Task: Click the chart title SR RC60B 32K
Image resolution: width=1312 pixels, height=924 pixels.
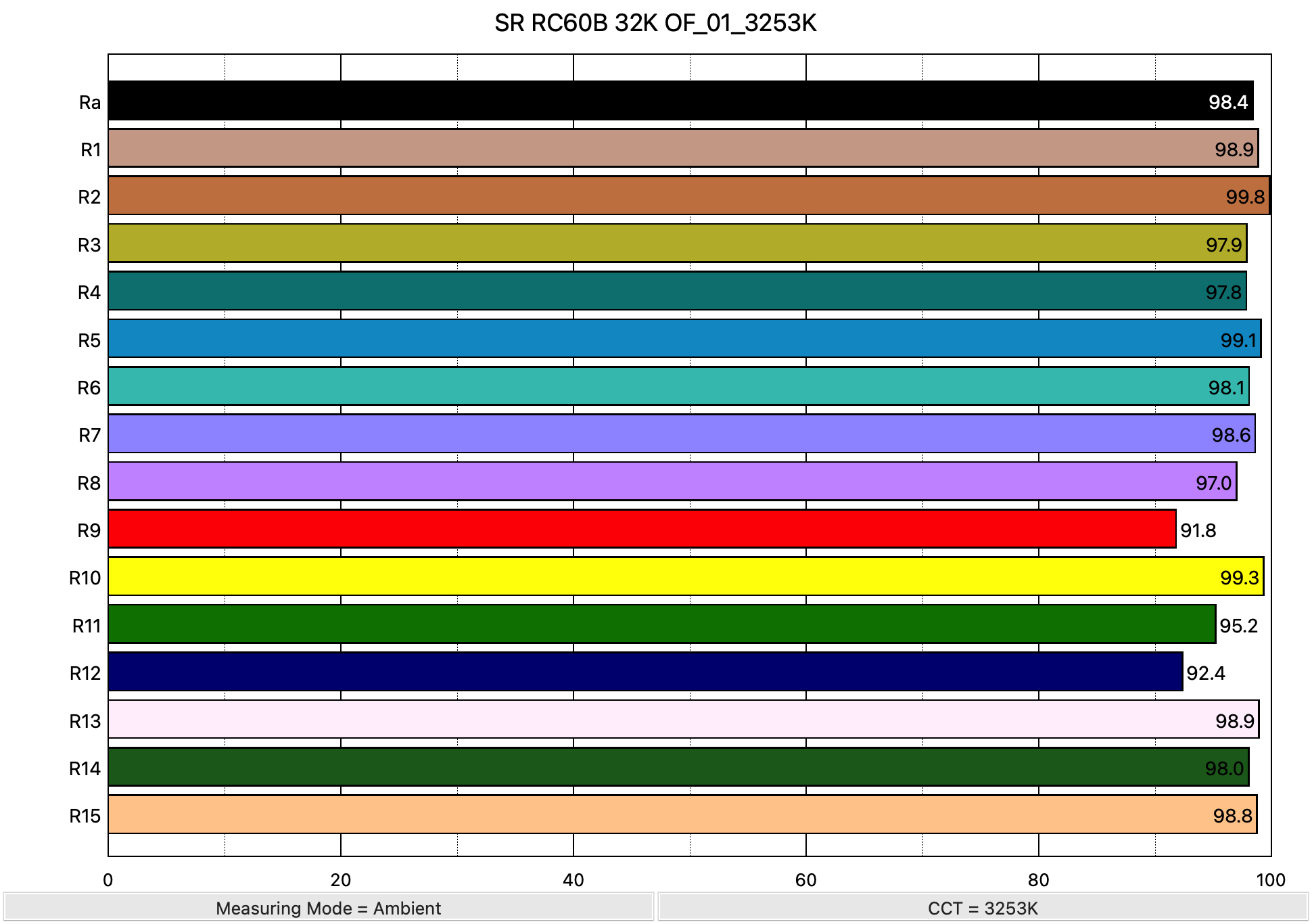Action: [655, 24]
